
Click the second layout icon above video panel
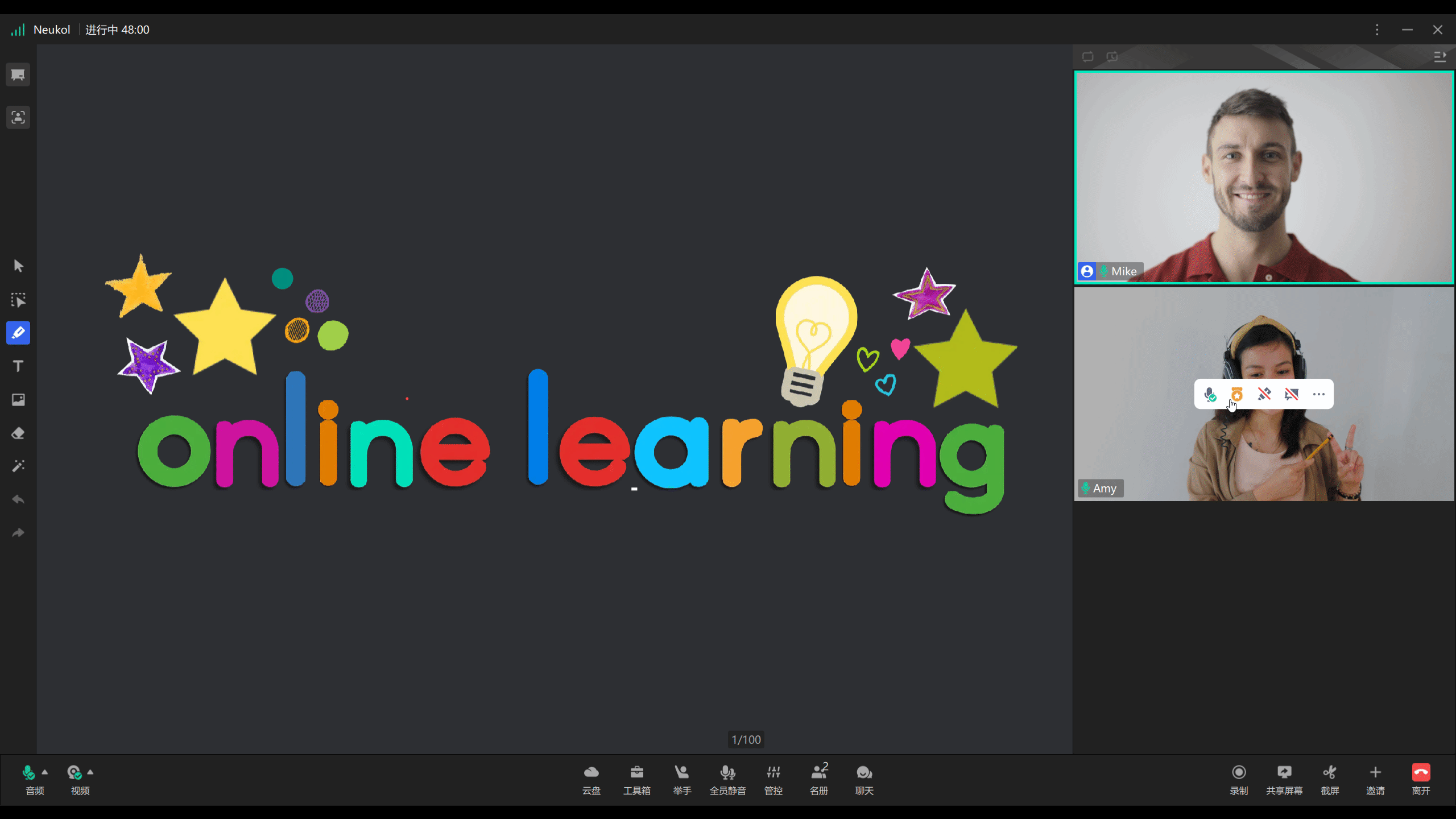1112,57
